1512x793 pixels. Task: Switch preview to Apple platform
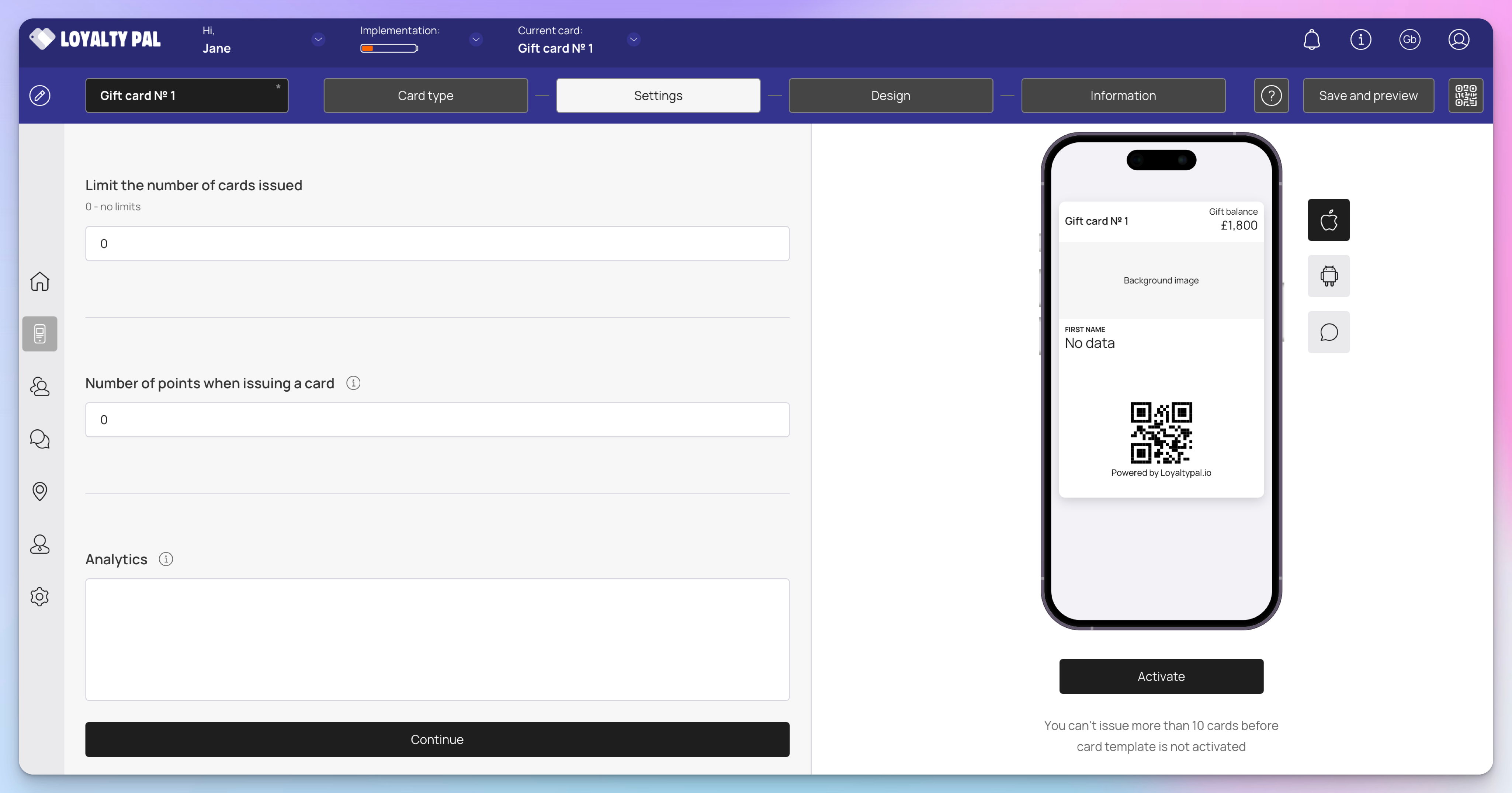[x=1328, y=220]
